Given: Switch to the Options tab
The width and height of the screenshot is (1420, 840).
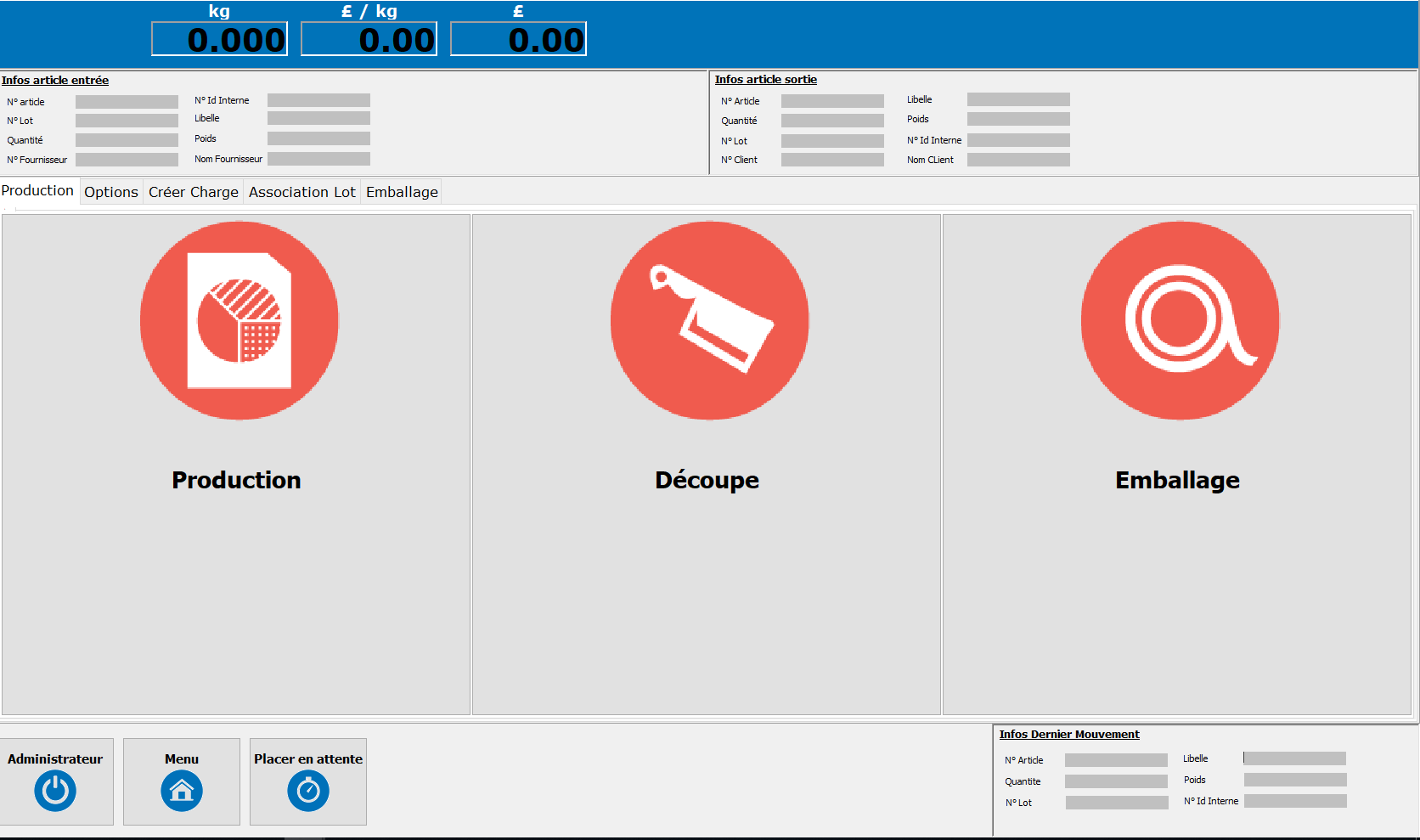Looking at the screenshot, I should click(111, 192).
